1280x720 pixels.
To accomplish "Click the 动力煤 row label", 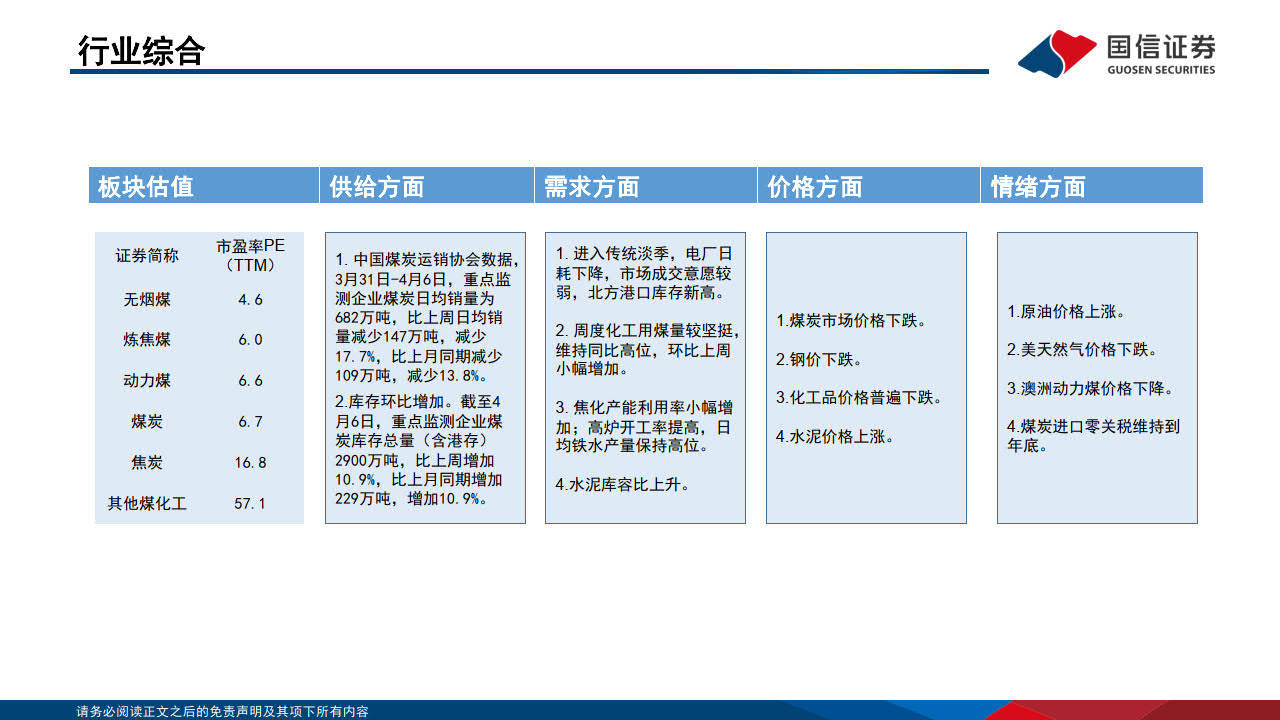I will coord(147,381).
